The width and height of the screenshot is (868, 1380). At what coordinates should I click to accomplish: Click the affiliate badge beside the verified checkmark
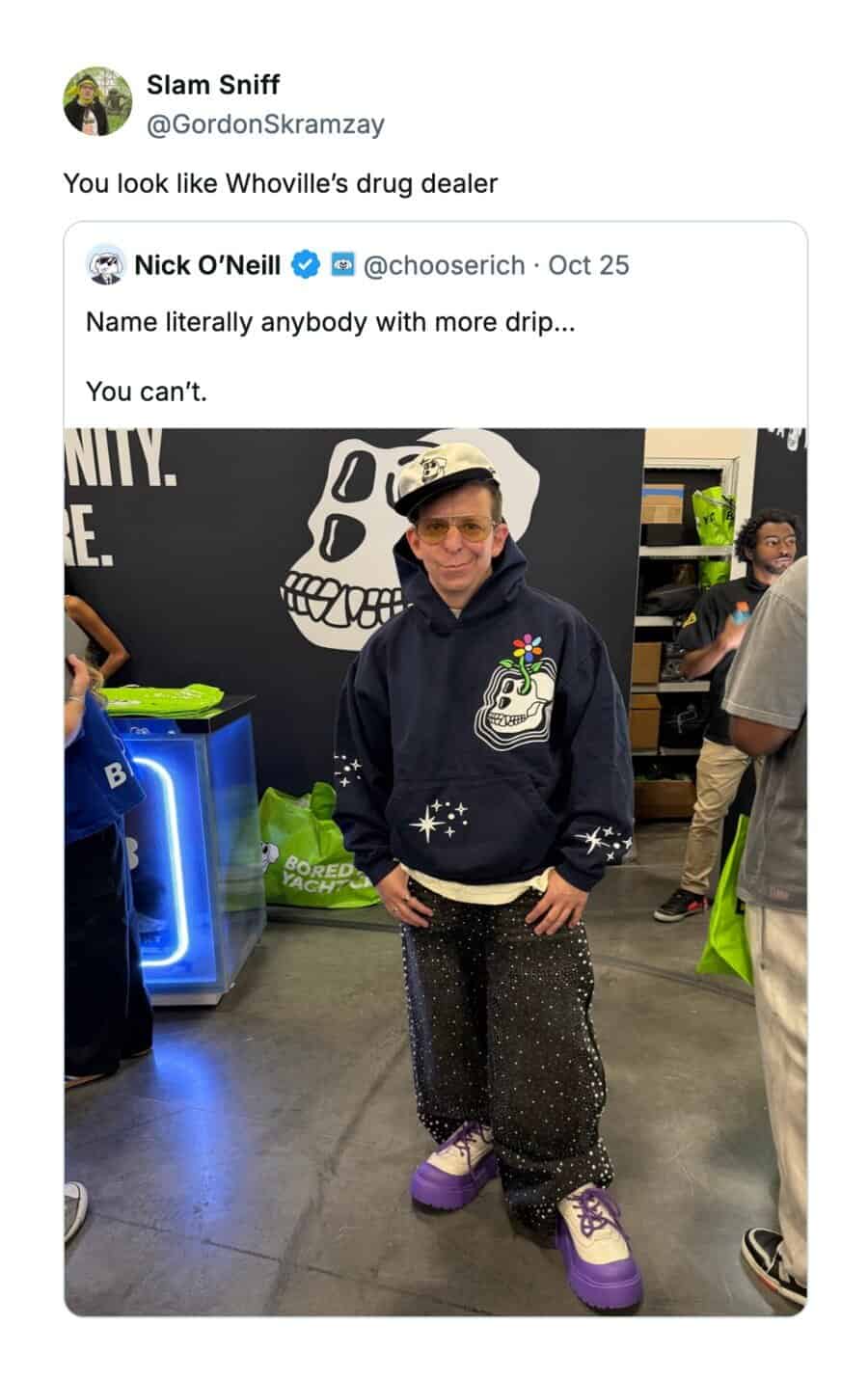[342, 264]
